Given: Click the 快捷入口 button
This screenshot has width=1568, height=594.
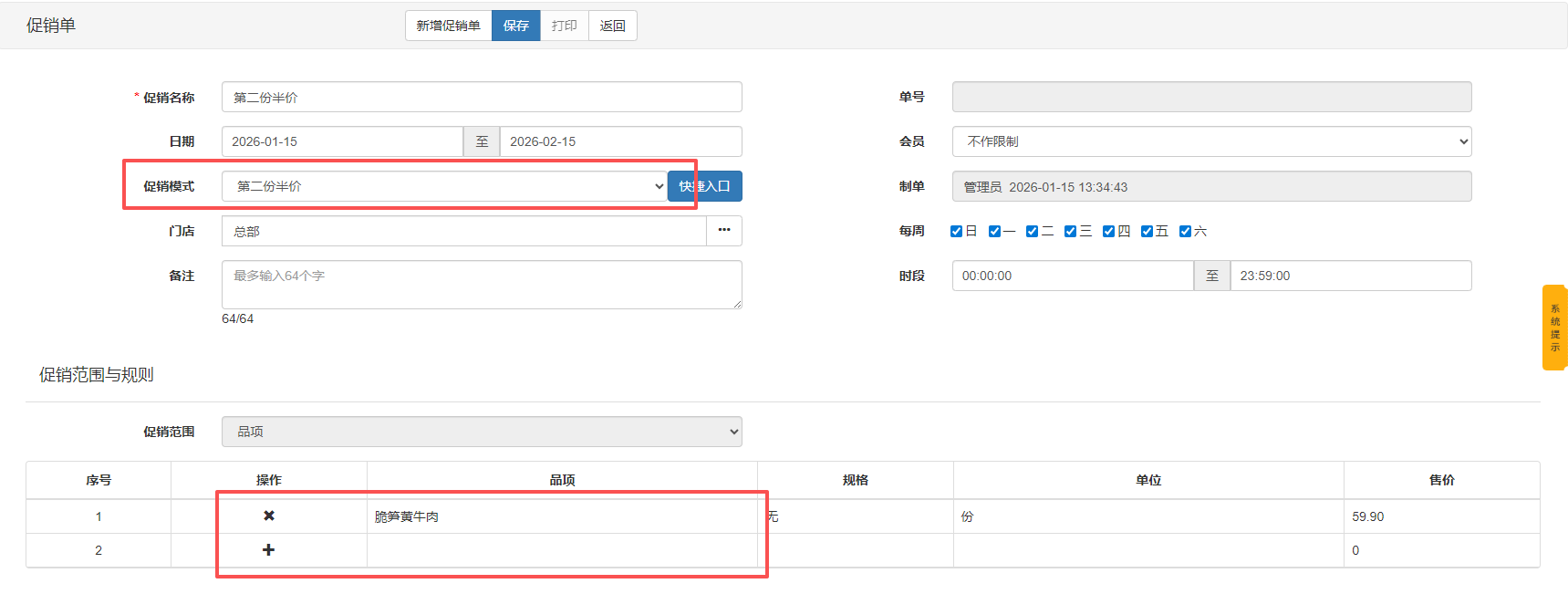Looking at the screenshot, I should (x=705, y=186).
